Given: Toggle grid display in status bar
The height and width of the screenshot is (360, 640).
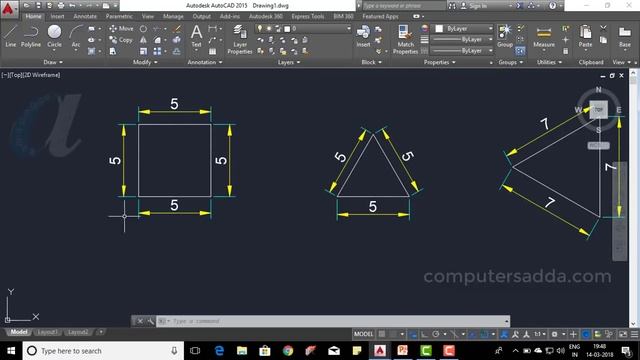Looking at the screenshot, I should tap(382, 334).
